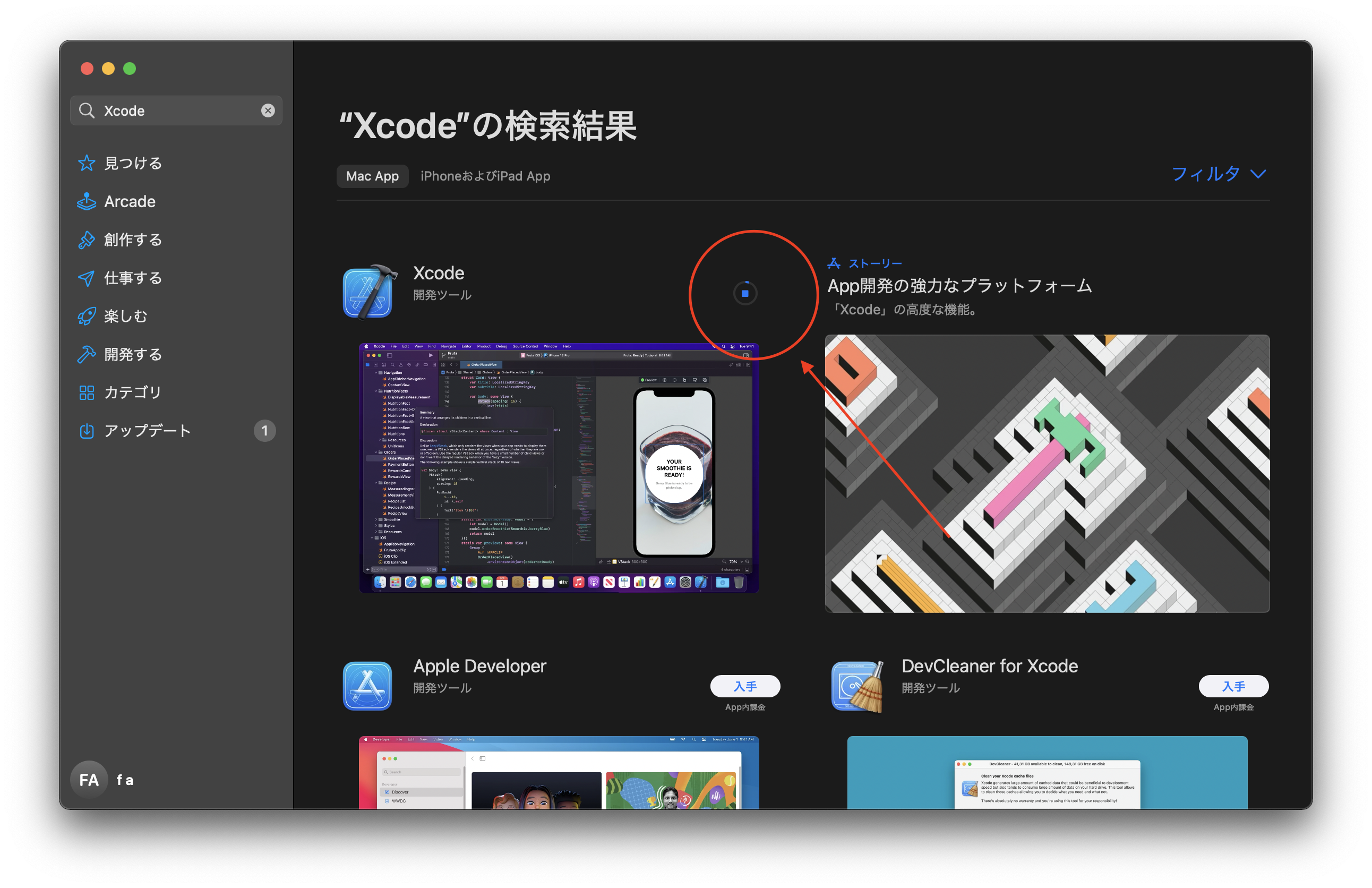Open the f a account name

coord(125,780)
